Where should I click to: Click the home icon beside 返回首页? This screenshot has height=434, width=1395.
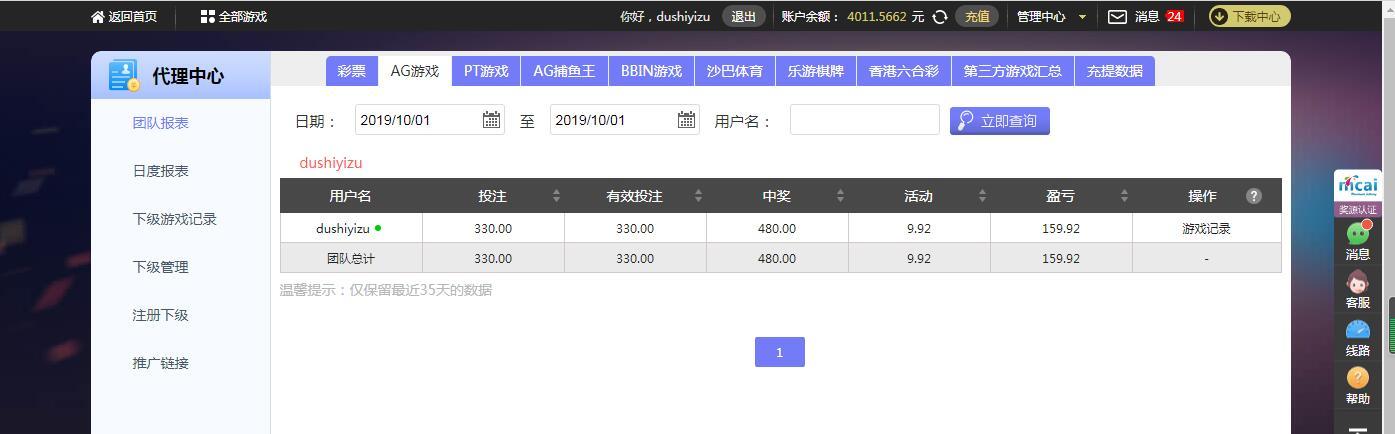click(98, 17)
